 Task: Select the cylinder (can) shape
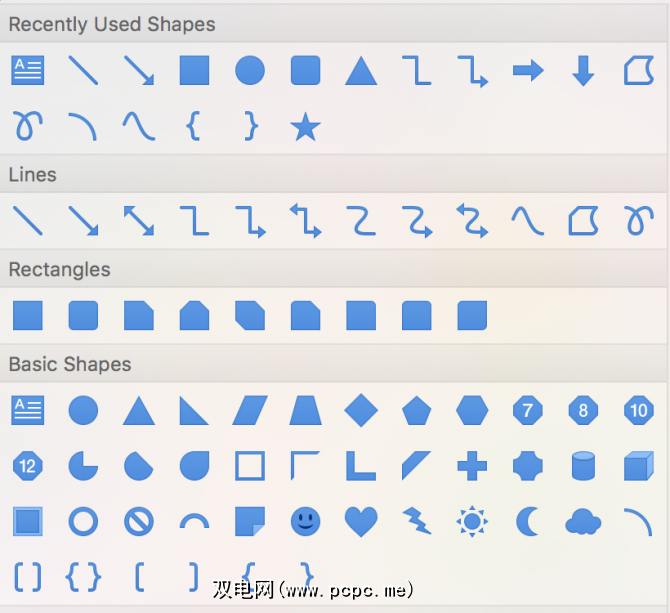click(583, 465)
